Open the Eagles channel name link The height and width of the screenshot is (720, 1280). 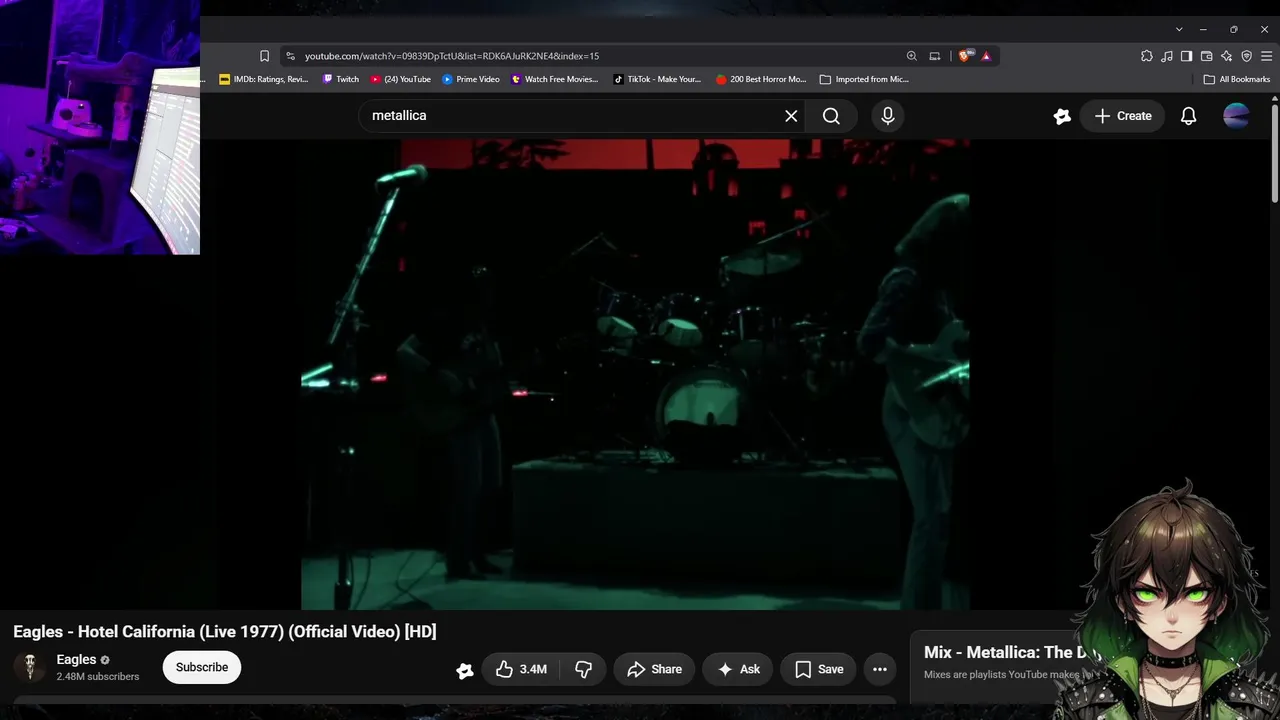[x=76, y=659]
